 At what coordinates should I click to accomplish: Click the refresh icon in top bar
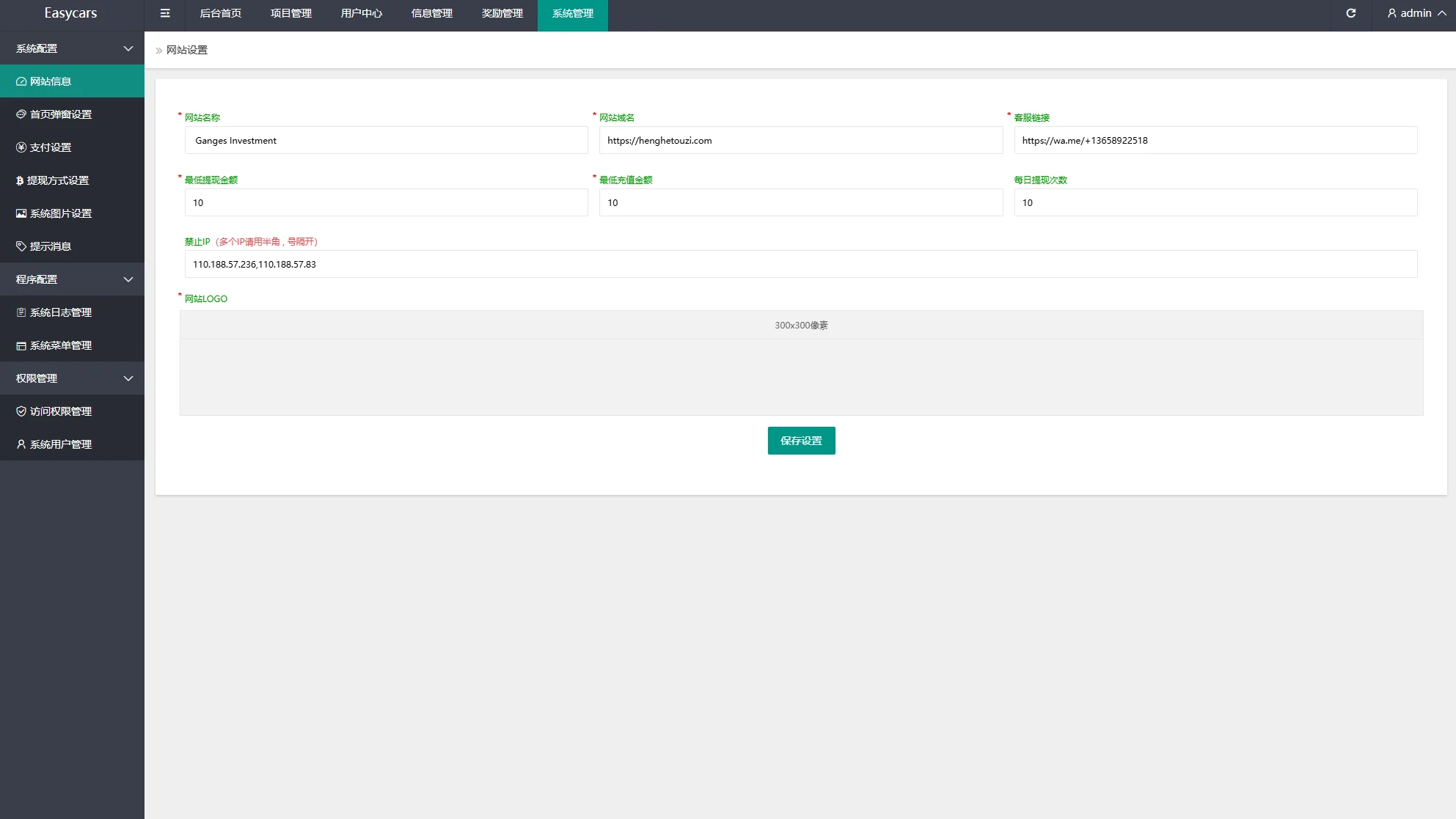pos(1350,13)
